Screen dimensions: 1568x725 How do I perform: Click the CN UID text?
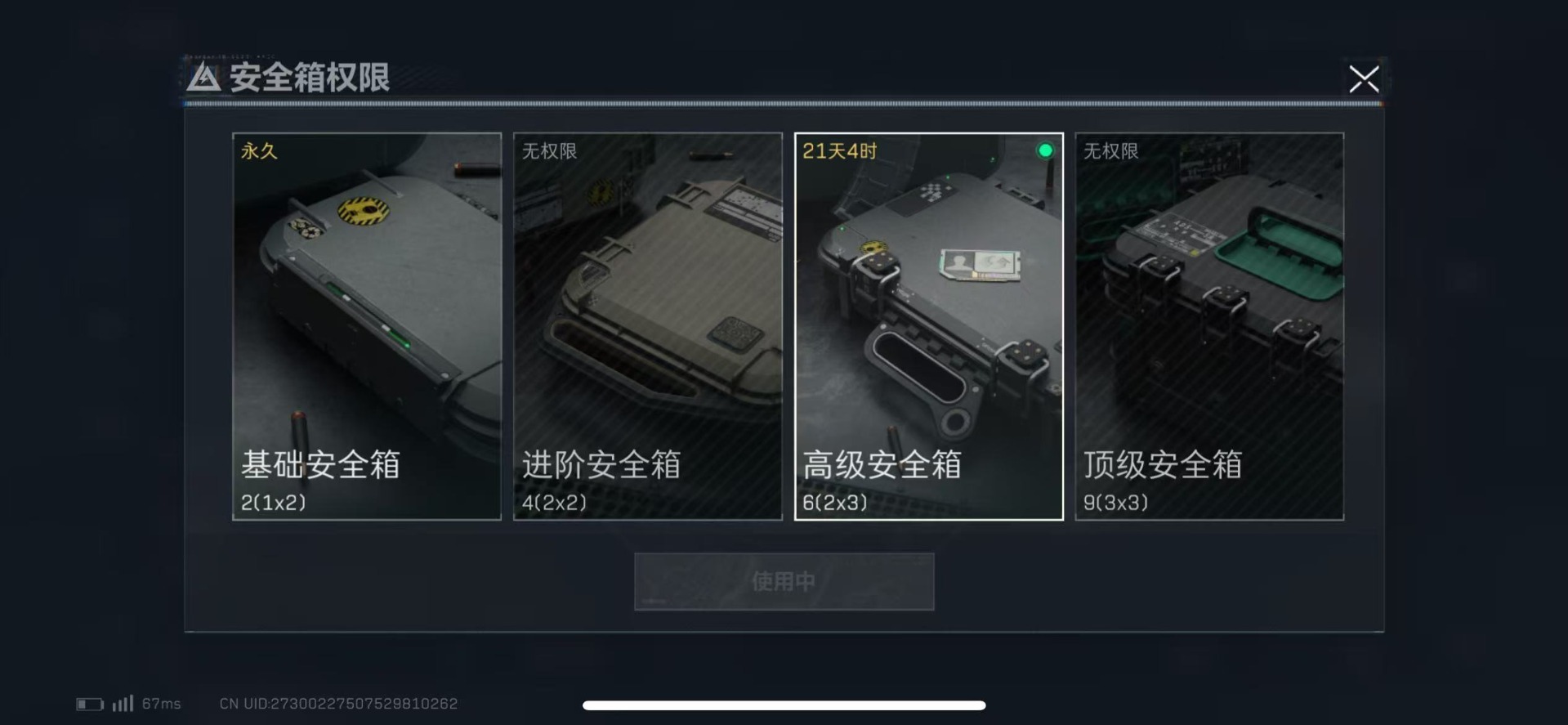[338, 704]
